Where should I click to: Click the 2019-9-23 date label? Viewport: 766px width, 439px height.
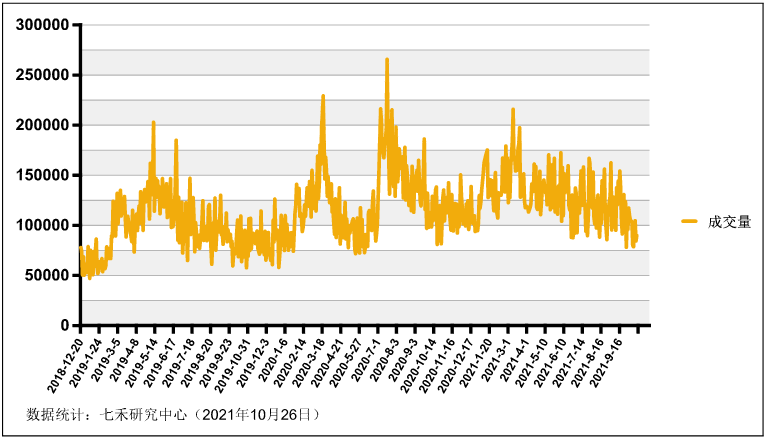216,362
